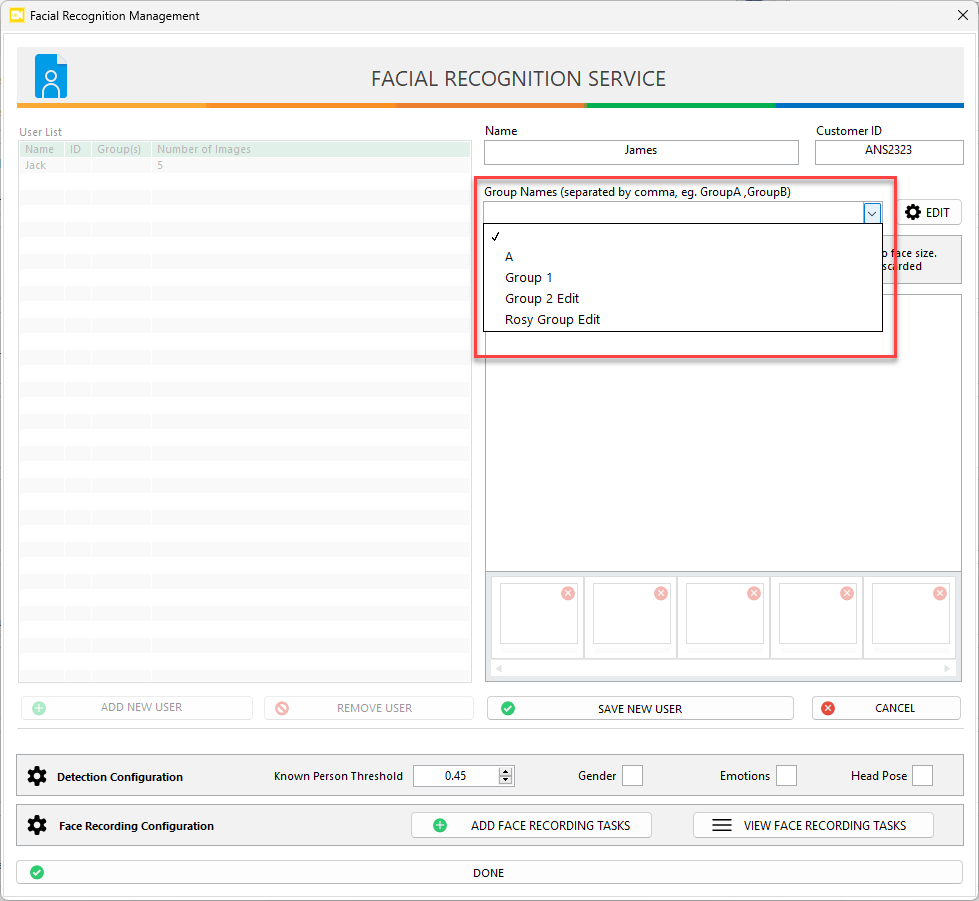Choose "Rosy Group Edit" group option
979x901 pixels.
click(x=552, y=320)
